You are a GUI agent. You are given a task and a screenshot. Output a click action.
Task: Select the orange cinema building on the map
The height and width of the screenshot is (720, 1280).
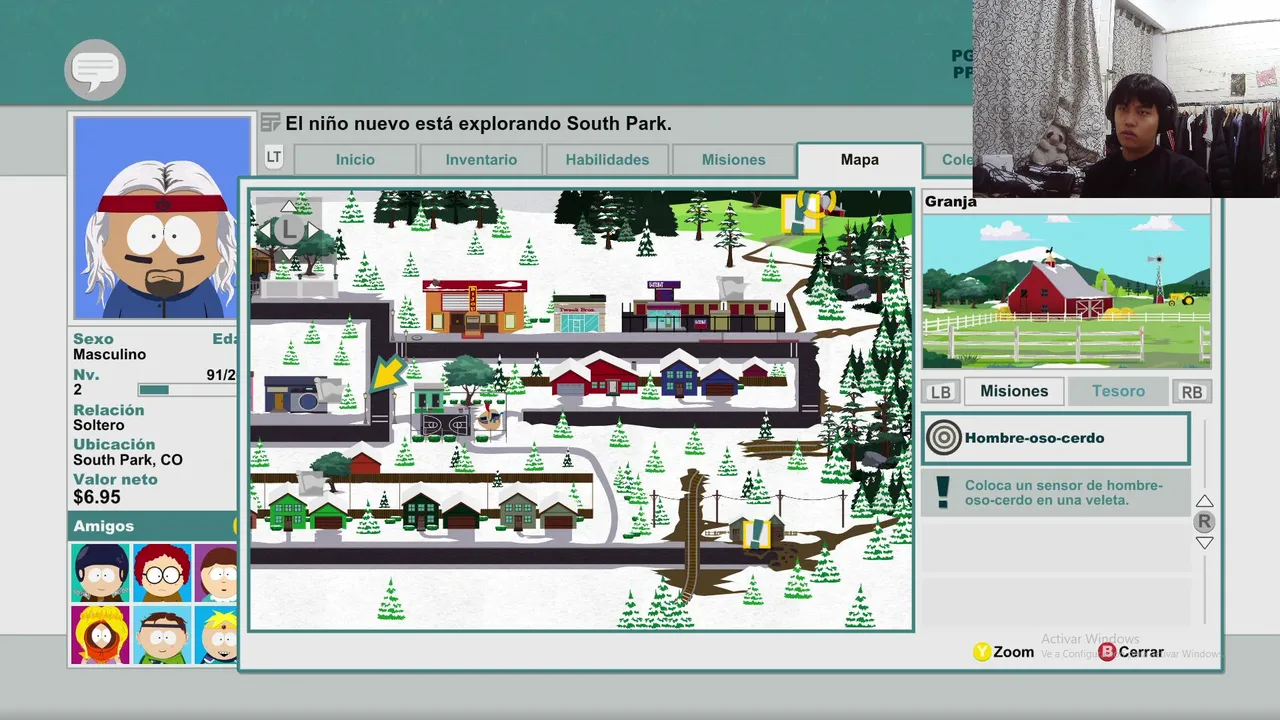click(x=474, y=307)
